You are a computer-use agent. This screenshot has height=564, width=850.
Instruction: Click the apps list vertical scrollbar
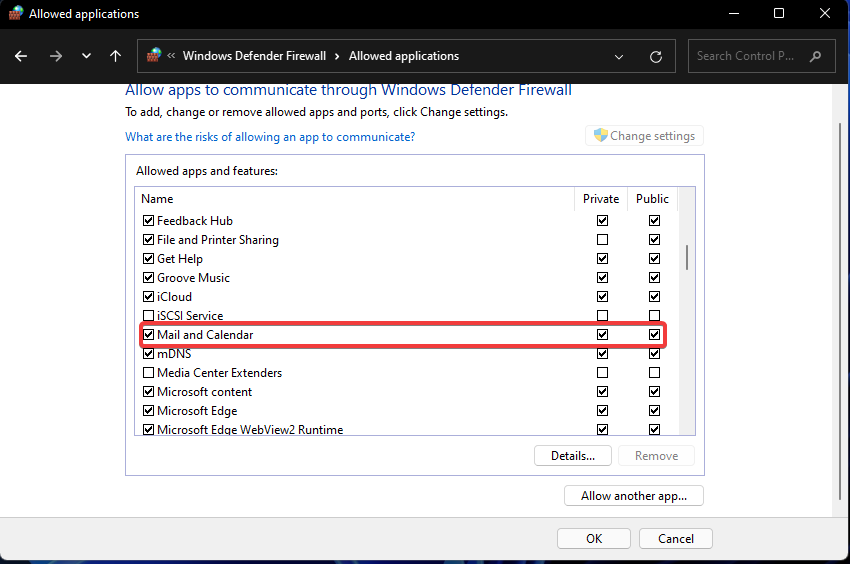[x=687, y=257]
